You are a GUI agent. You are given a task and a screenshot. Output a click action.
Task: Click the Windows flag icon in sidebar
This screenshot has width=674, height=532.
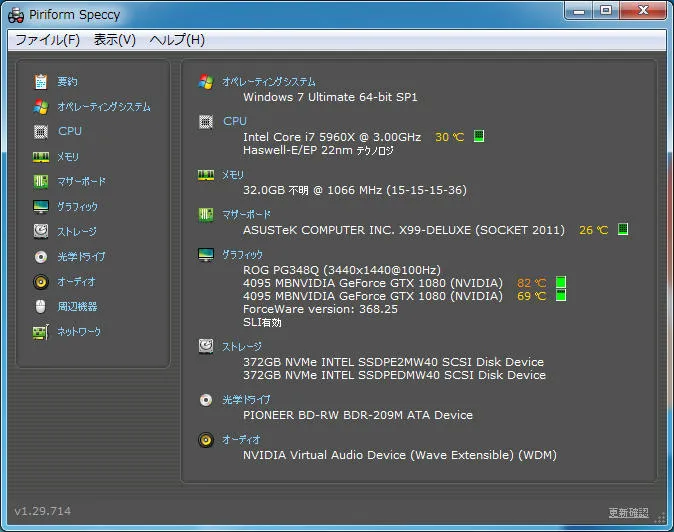[x=41, y=107]
